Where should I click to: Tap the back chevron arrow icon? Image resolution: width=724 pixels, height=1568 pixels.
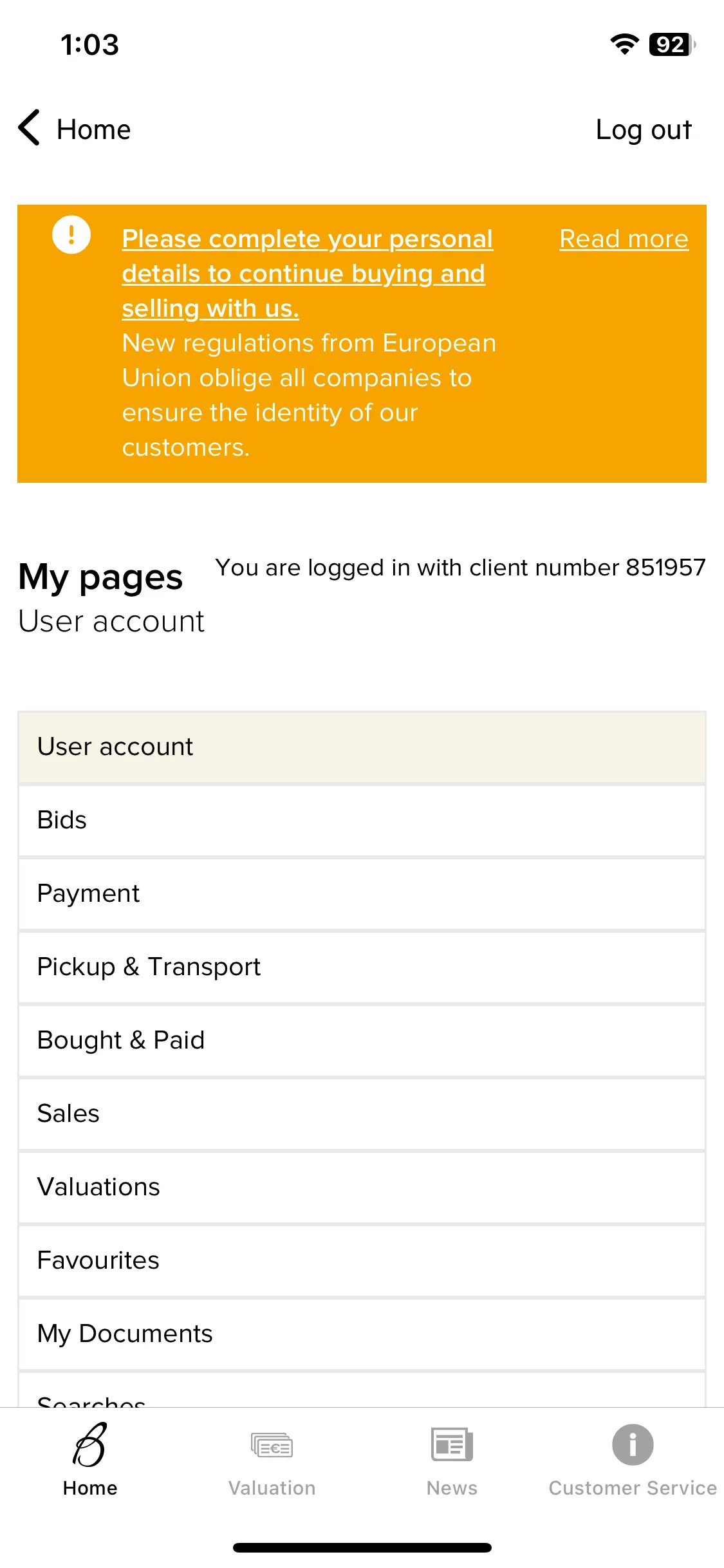(30, 127)
